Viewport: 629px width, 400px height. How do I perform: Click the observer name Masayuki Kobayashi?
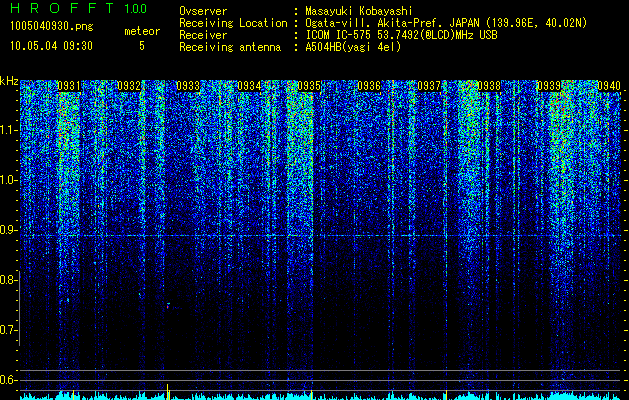click(x=359, y=11)
